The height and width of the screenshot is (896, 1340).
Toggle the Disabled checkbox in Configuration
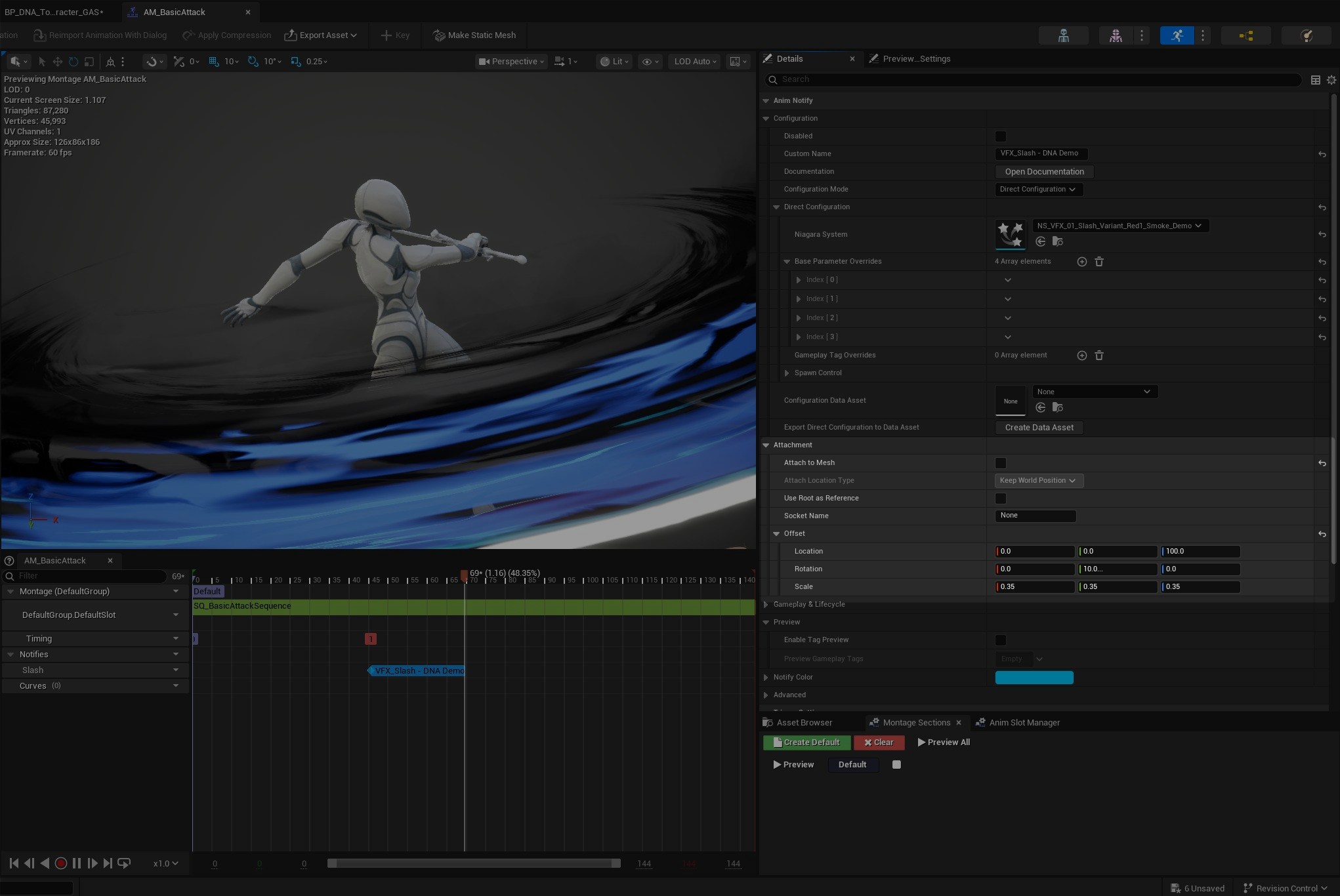[1000, 136]
